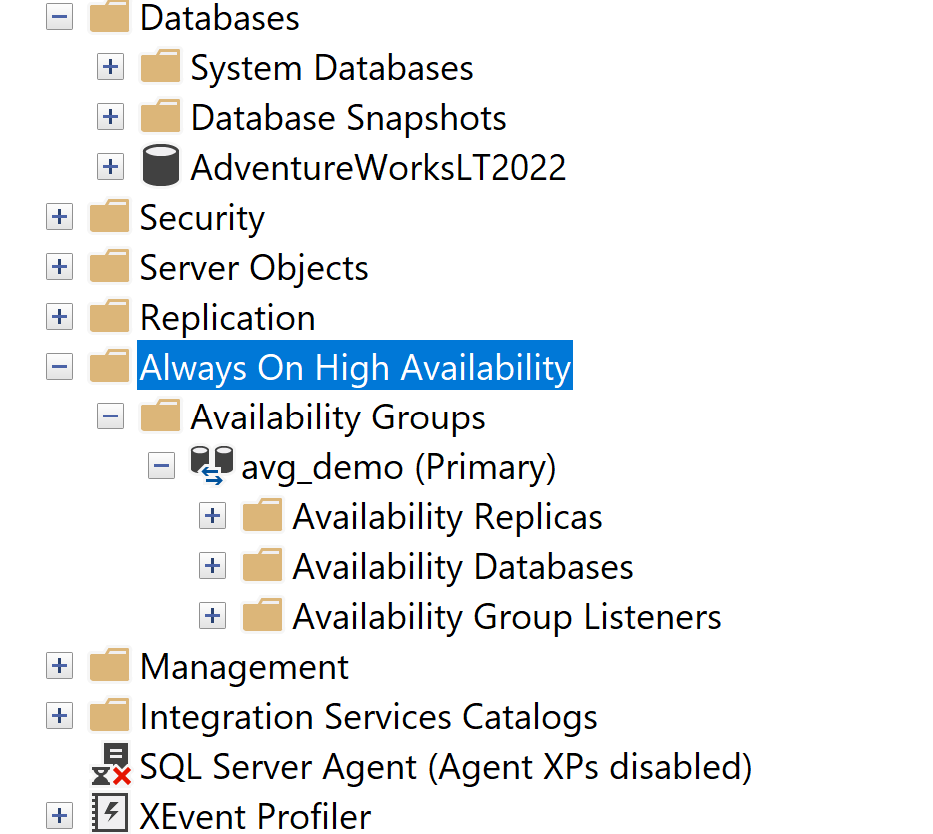Screen dimensions: 933x834
Task: Collapse the Databases node
Action: click(60, 17)
